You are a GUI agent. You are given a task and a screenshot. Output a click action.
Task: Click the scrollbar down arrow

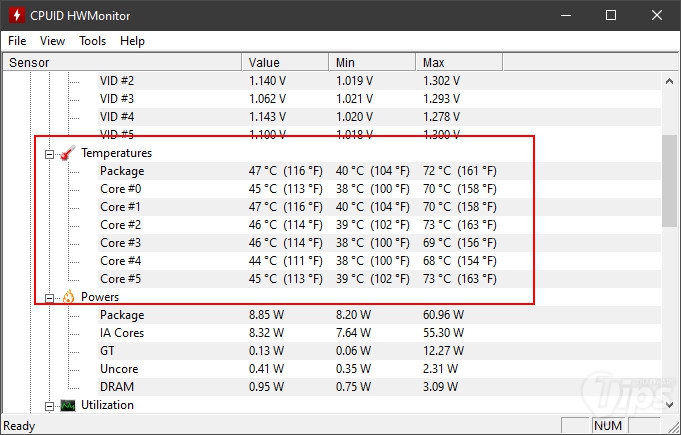pyautogui.click(x=669, y=404)
